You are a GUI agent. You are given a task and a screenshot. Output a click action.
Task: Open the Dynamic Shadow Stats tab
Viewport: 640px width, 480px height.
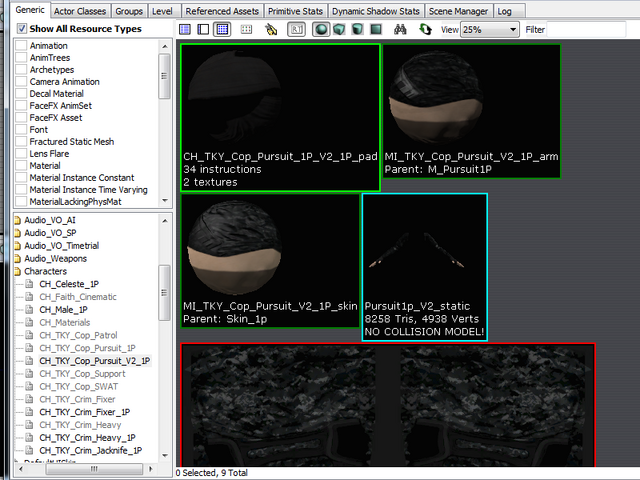[x=376, y=11]
